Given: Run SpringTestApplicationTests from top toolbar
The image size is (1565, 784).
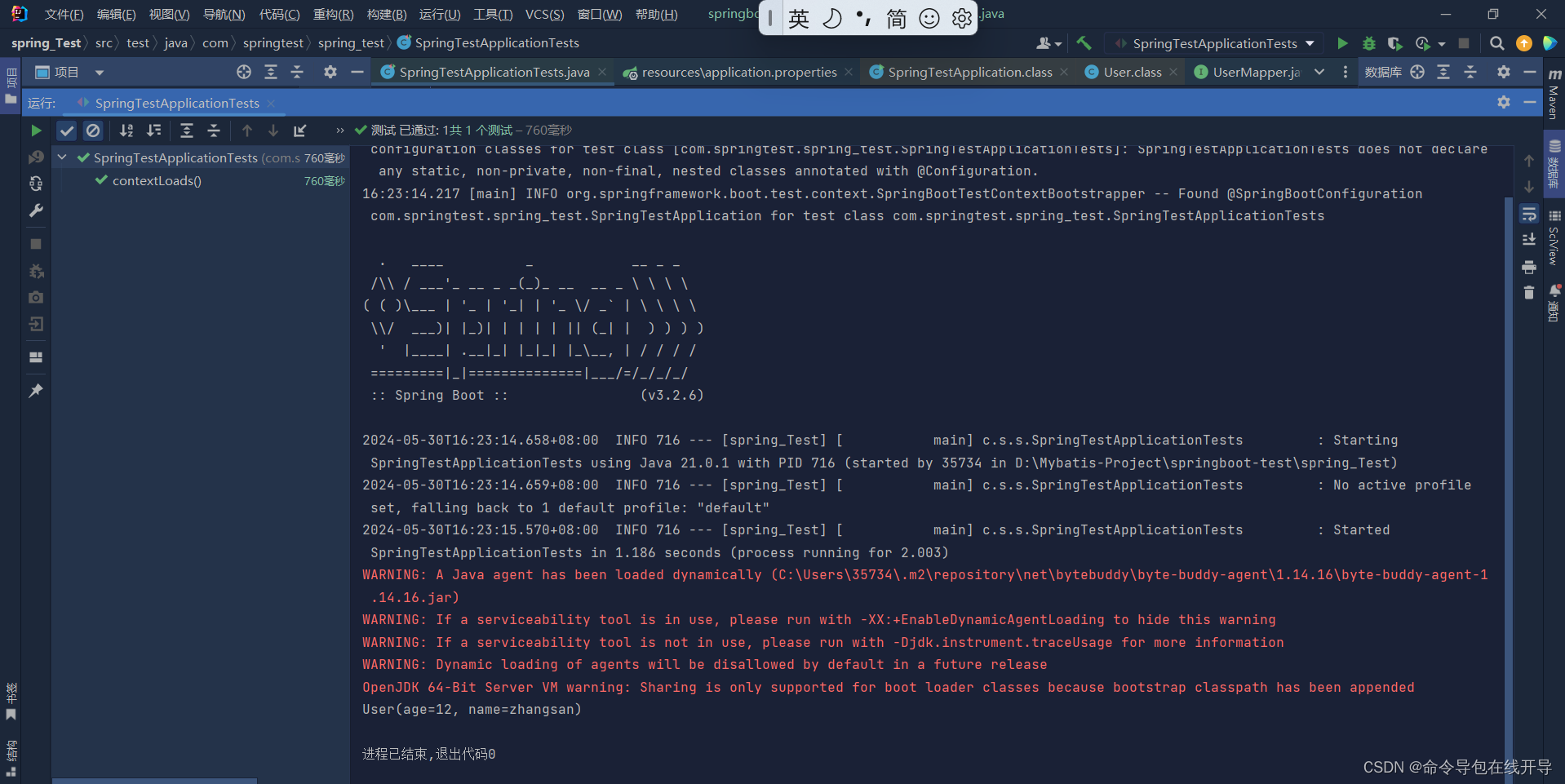Looking at the screenshot, I should (x=1342, y=43).
